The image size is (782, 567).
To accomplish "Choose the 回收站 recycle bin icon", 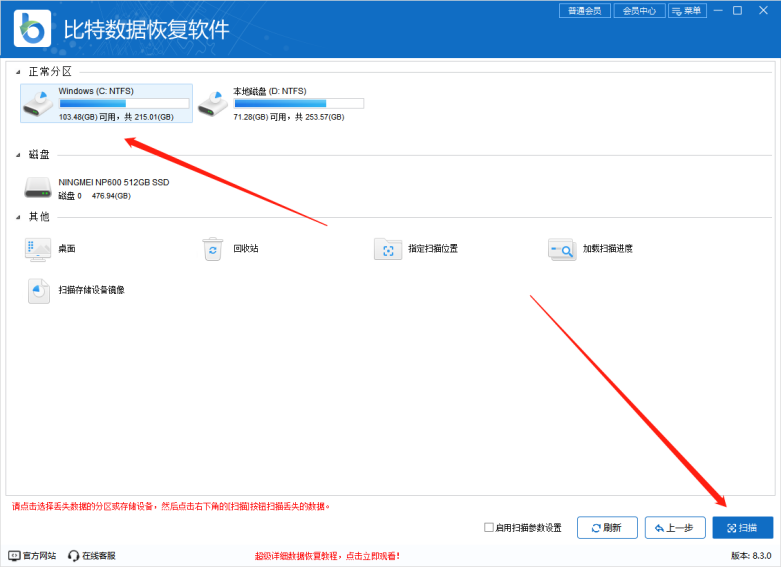I will tap(213, 249).
